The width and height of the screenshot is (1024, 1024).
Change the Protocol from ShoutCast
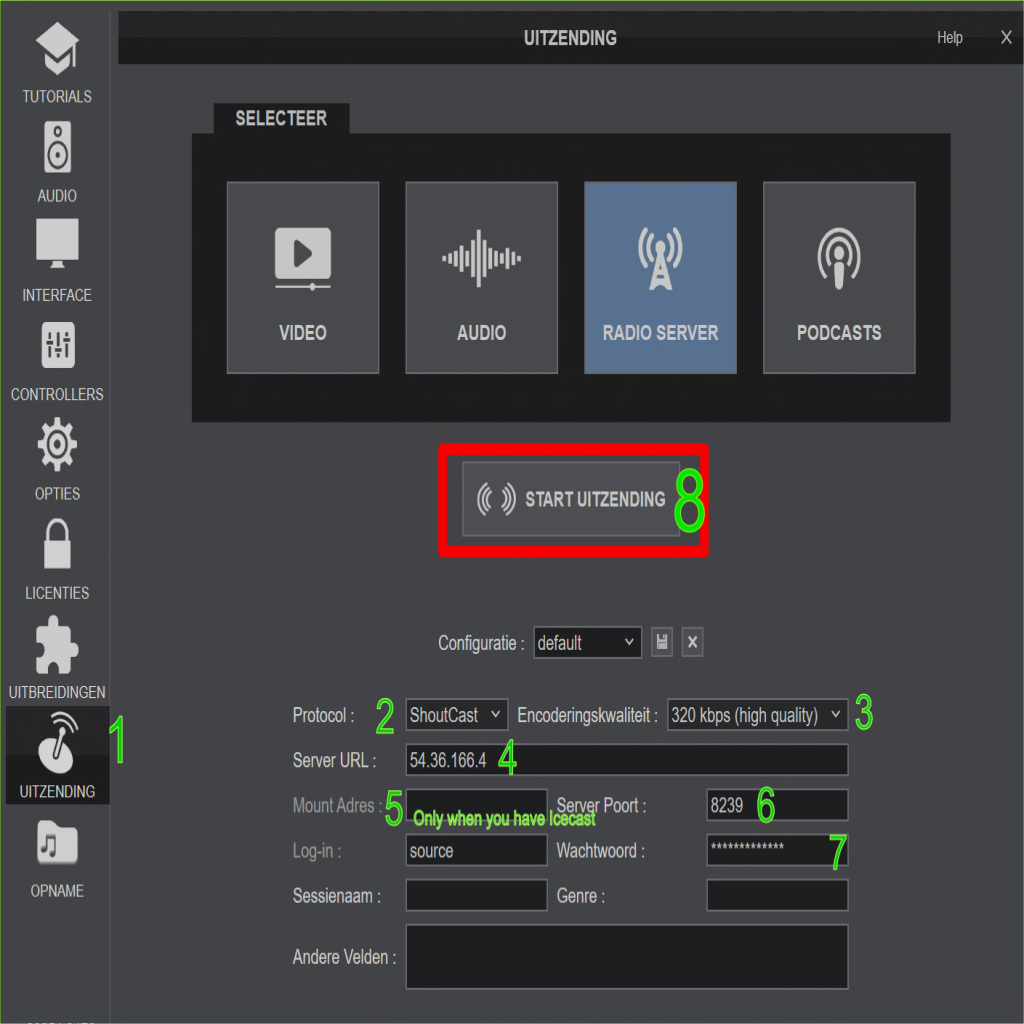456,714
